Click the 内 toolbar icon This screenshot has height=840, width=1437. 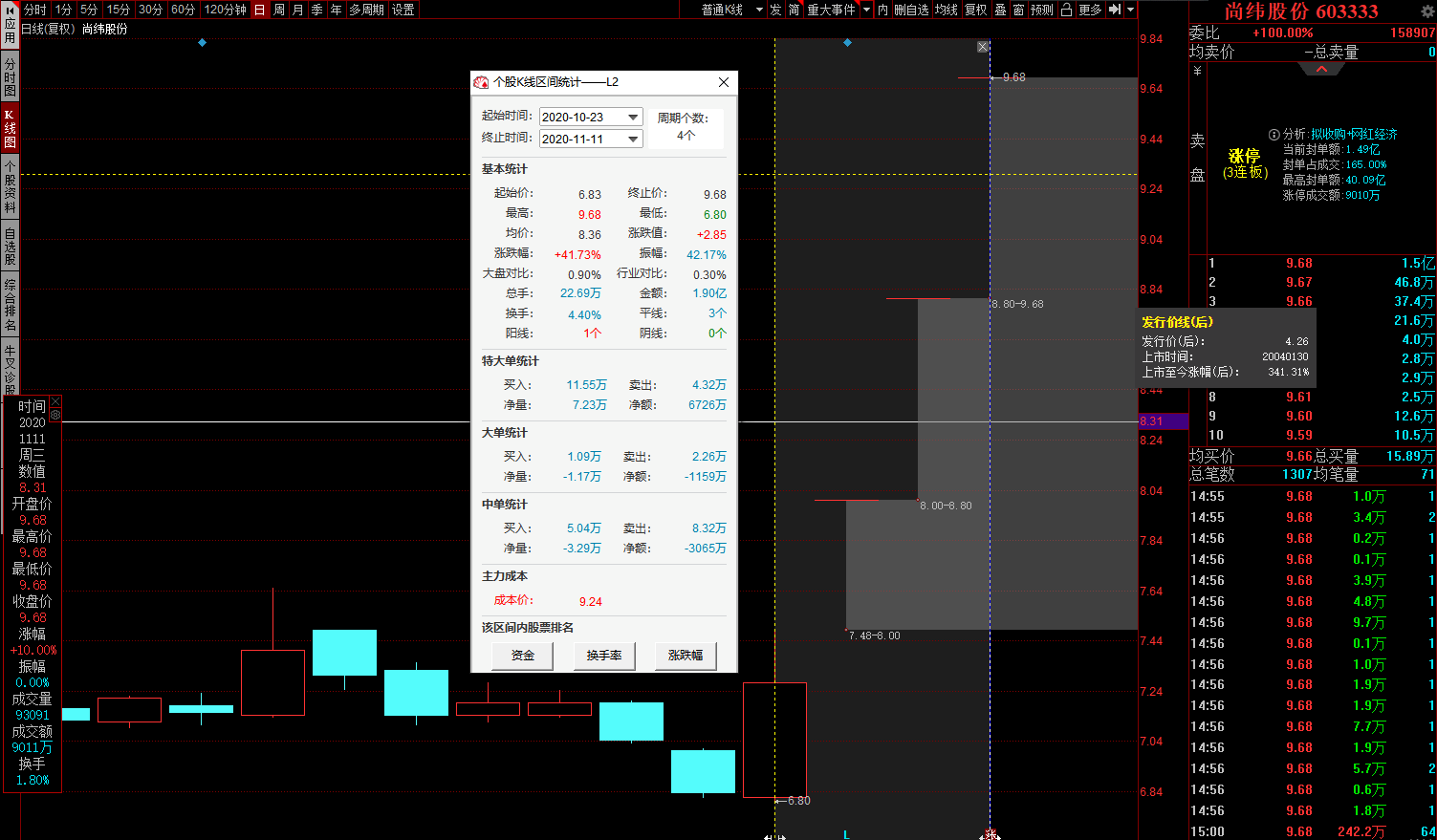[x=882, y=10]
